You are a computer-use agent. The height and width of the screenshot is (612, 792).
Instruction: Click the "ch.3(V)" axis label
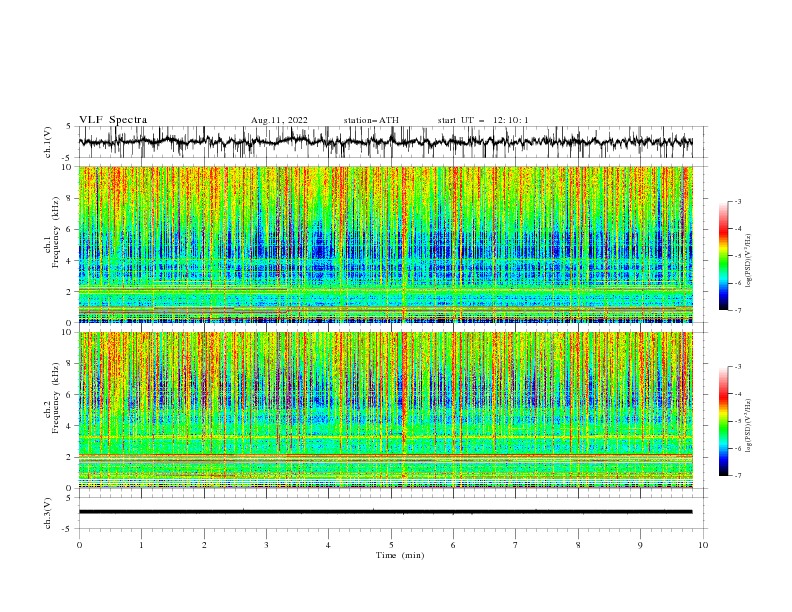tap(48, 513)
